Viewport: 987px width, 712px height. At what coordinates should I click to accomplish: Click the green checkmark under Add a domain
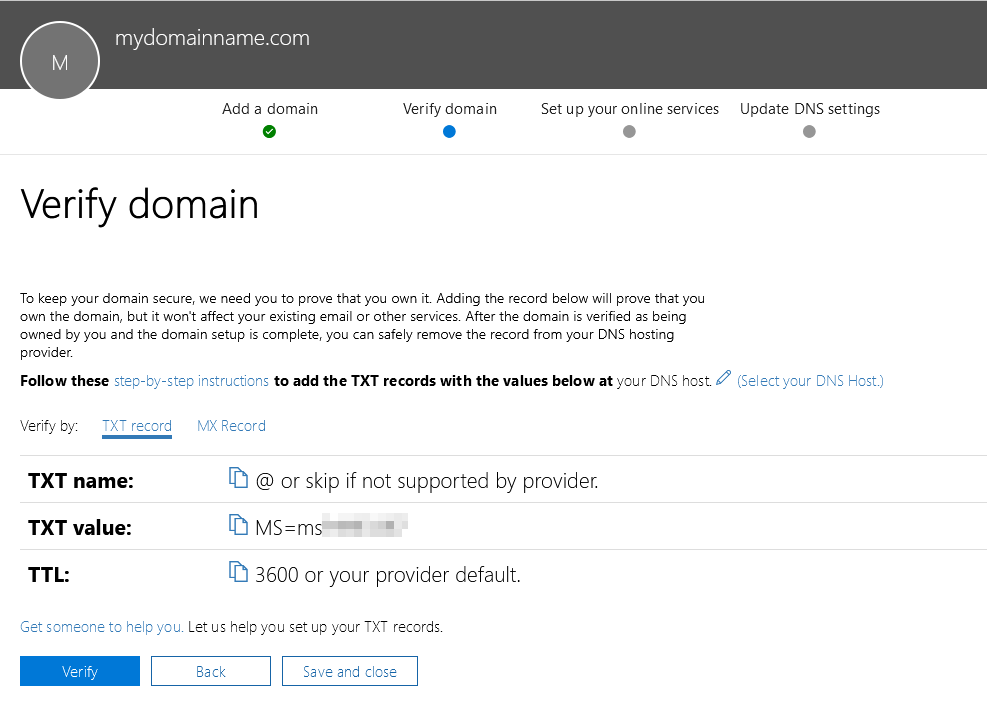269,131
